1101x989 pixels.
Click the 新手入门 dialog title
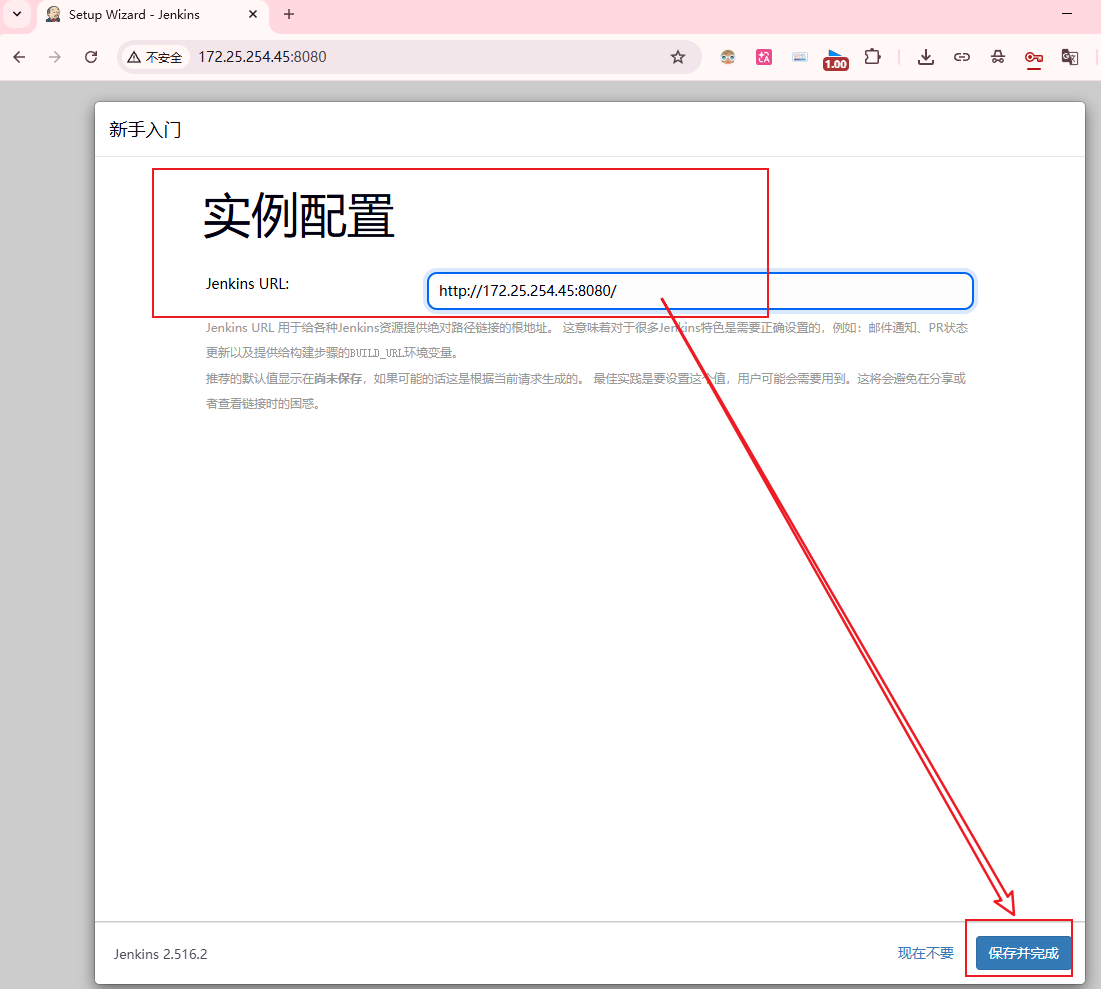(145, 130)
